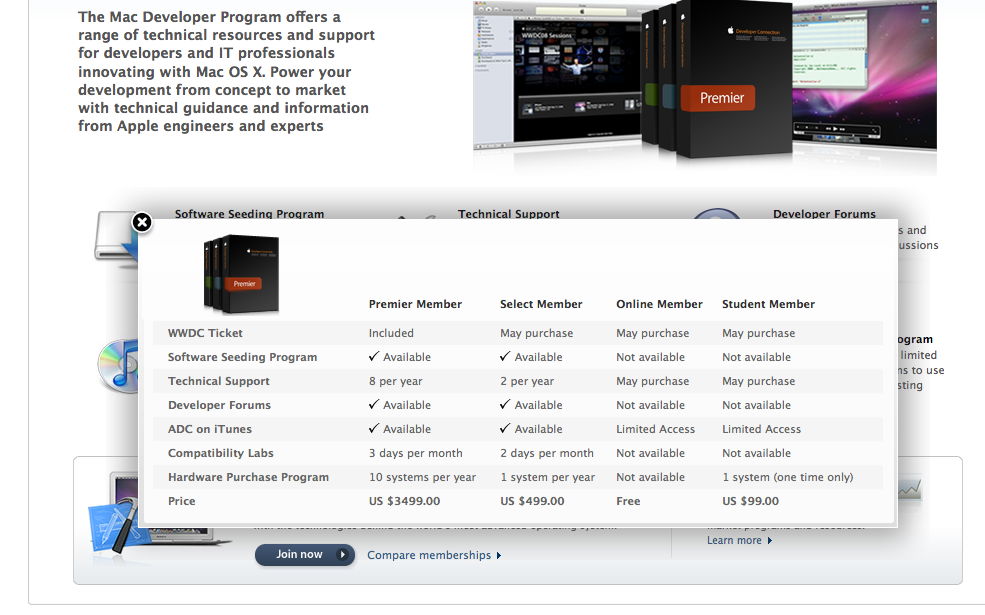
Task: Click the 10 systems per year cell
Action: [x=422, y=477]
